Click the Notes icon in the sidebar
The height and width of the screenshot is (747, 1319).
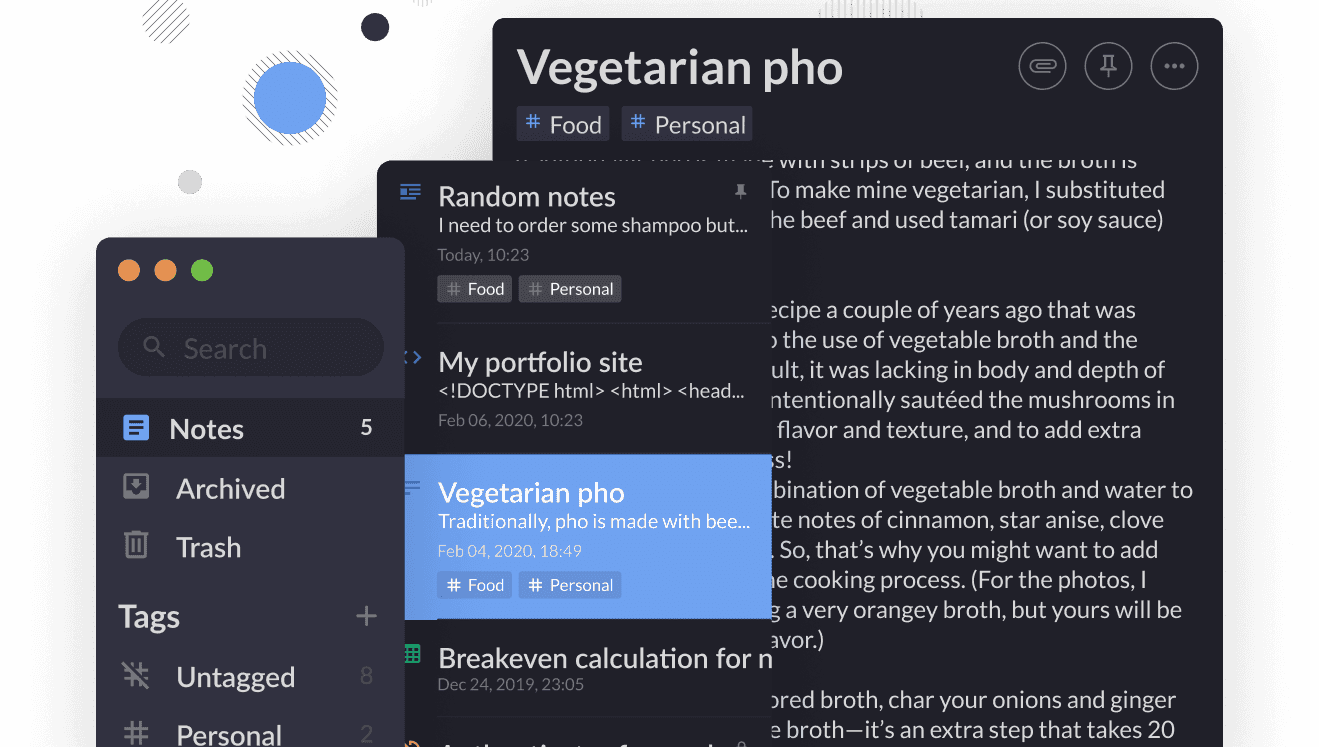(135, 427)
